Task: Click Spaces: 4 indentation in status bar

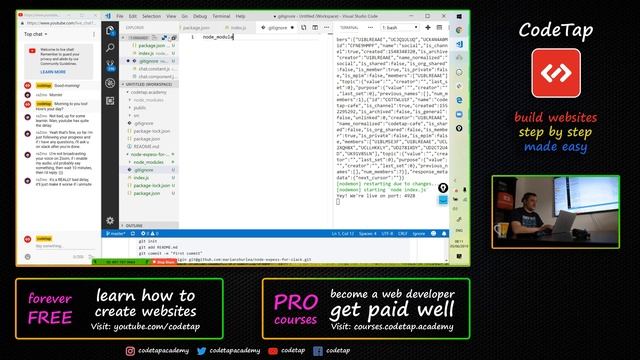Action: [x=367, y=233]
